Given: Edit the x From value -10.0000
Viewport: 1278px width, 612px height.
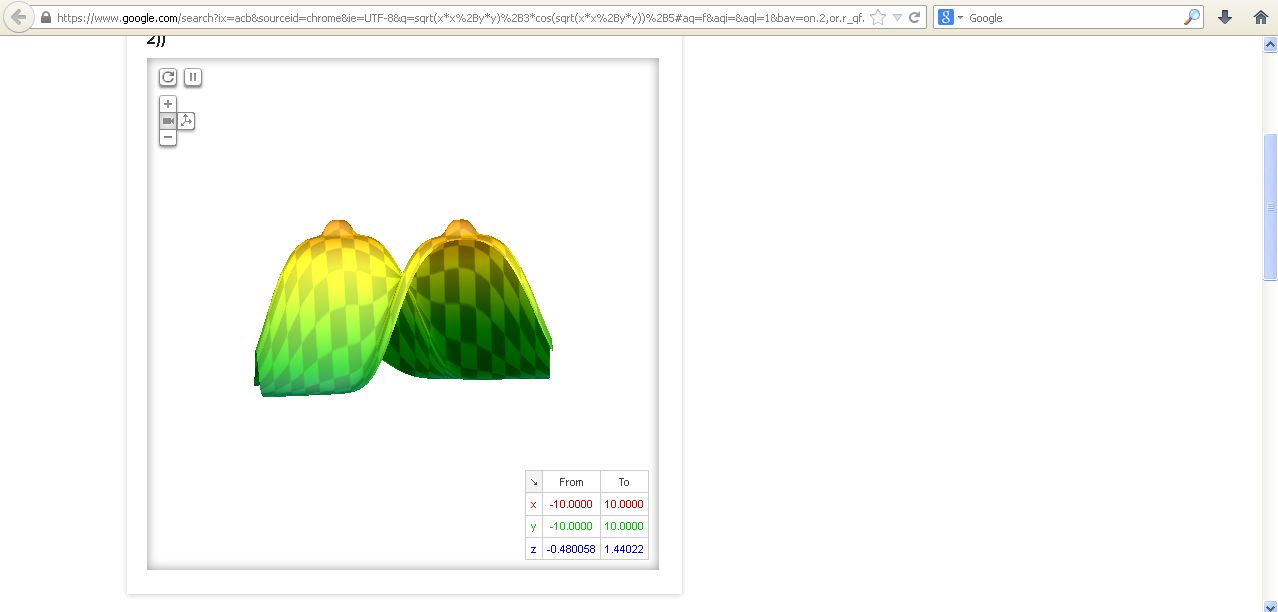Looking at the screenshot, I should [x=571, y=505].
